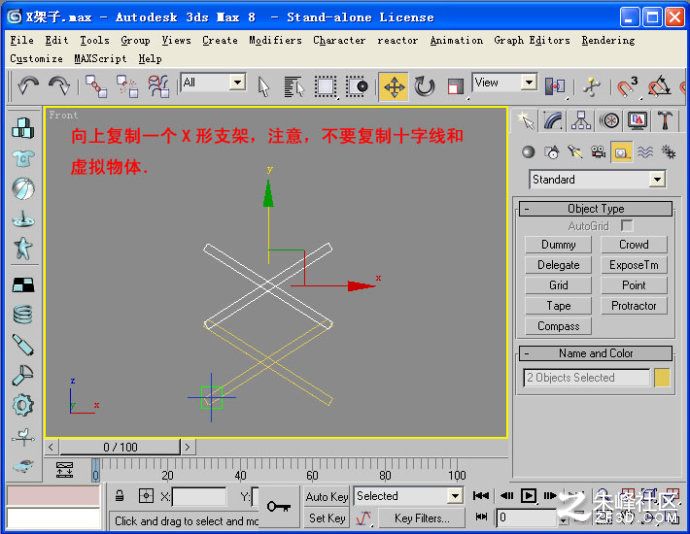690x534 pixels.
Task: Click the Dummy helper button
Action: coord(558,245)
